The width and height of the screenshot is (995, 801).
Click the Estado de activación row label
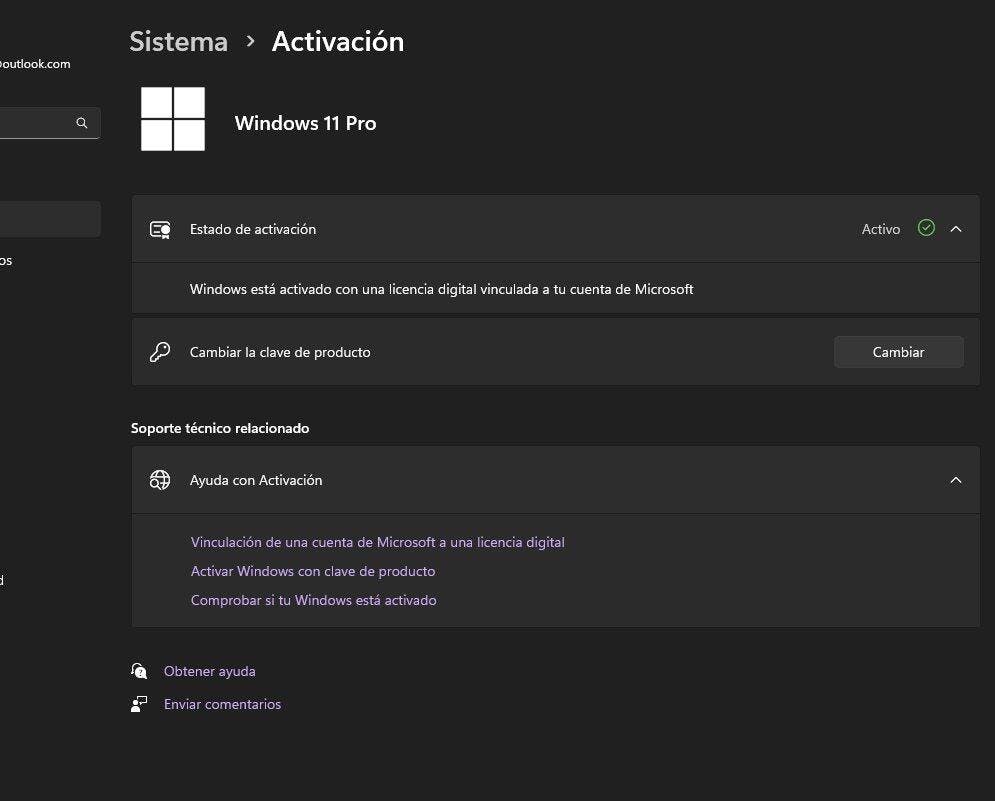(253, 229)
